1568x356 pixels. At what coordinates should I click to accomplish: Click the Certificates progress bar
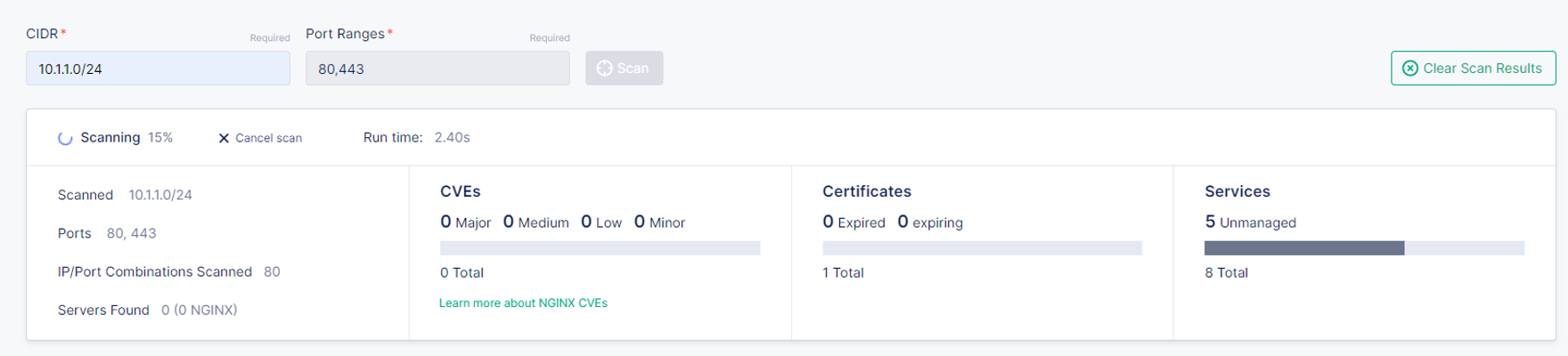point(982,248)
